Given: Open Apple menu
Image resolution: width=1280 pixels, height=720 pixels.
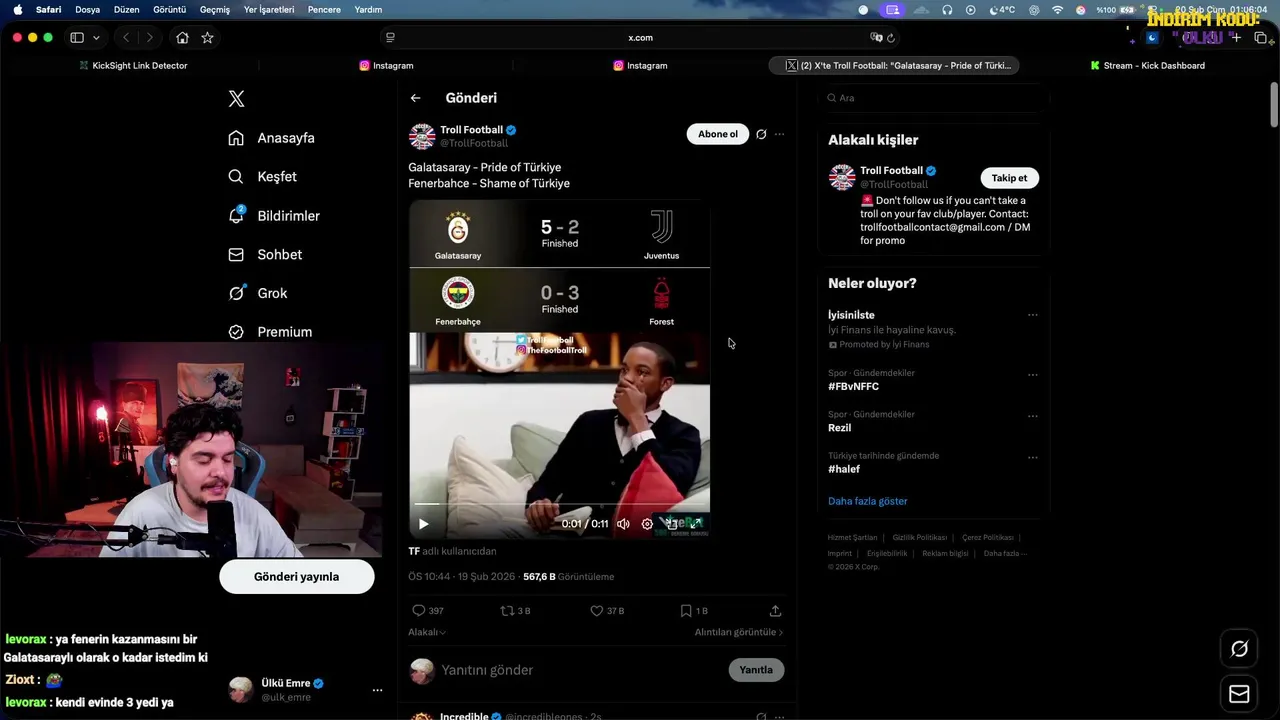Looking at the screenshot, I should pyautogui.click(x=17, y=9).
